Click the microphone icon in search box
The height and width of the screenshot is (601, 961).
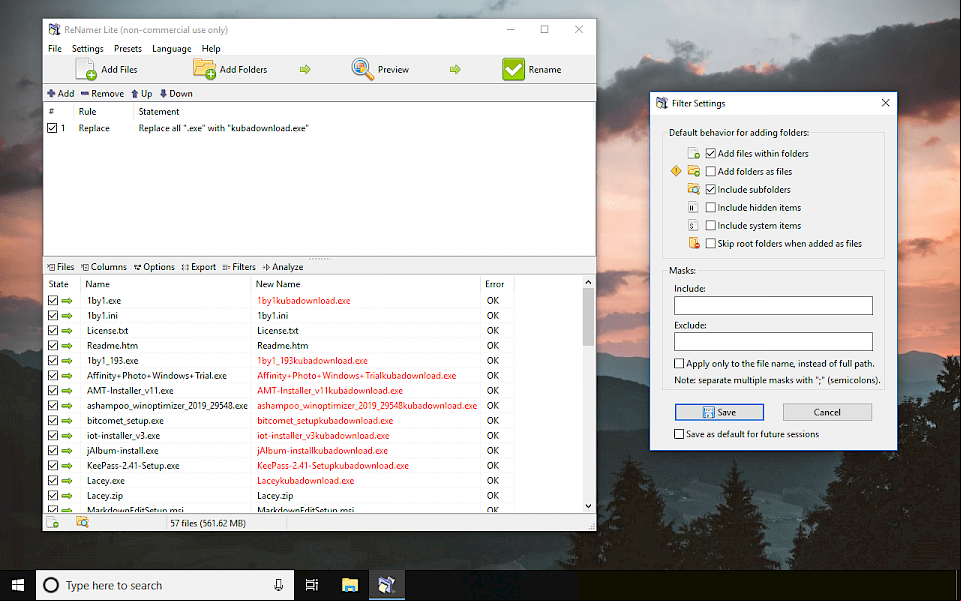pyautogui.click(x=278, y=585)
